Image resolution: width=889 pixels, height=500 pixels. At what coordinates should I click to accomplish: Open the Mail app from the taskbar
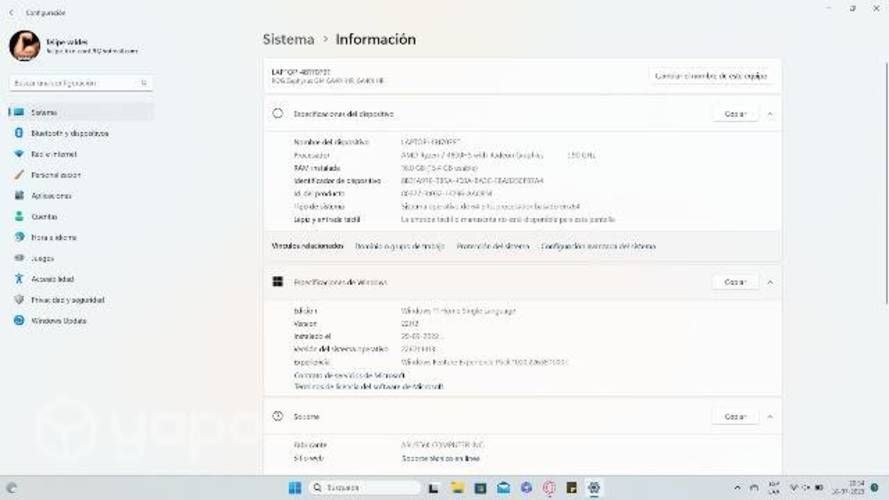coord(503,488)
